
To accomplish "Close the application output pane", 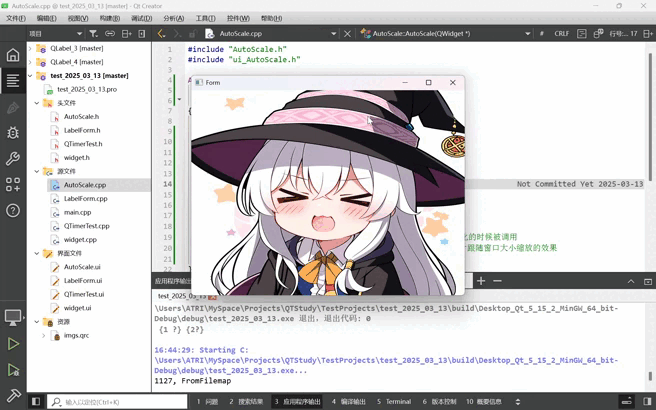I will [x=648, y=282].
